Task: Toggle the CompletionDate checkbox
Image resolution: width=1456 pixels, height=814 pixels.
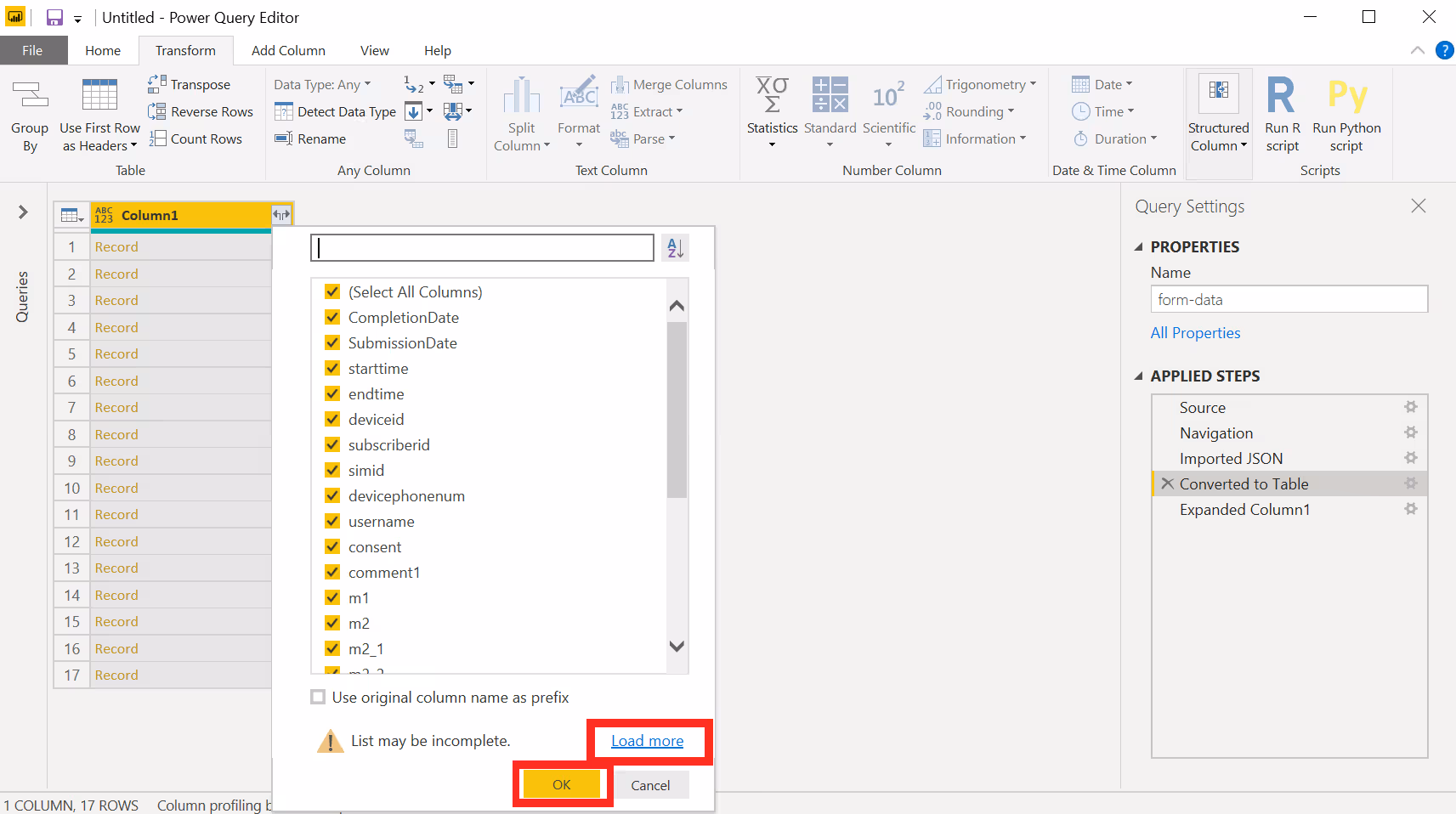Action: pos(332,317)
